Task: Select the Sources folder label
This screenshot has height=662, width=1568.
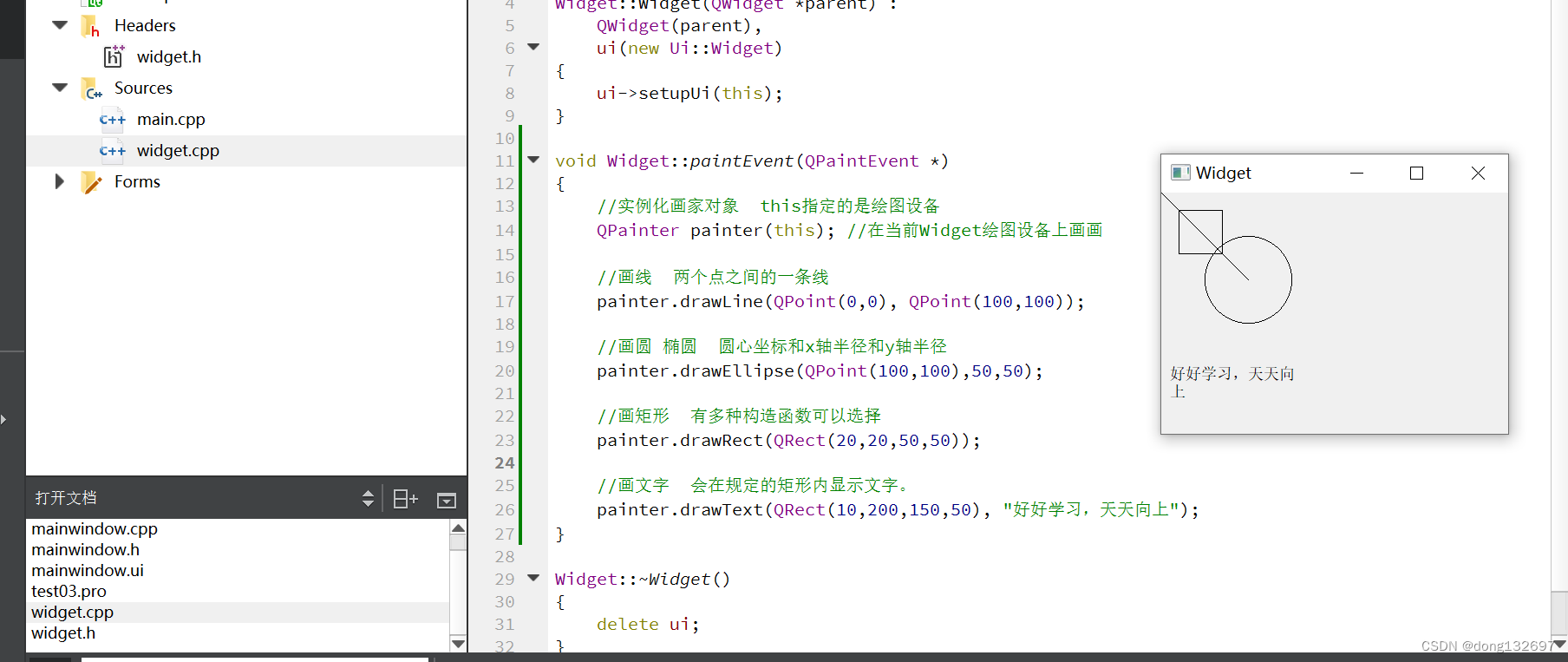Action: 143,88
